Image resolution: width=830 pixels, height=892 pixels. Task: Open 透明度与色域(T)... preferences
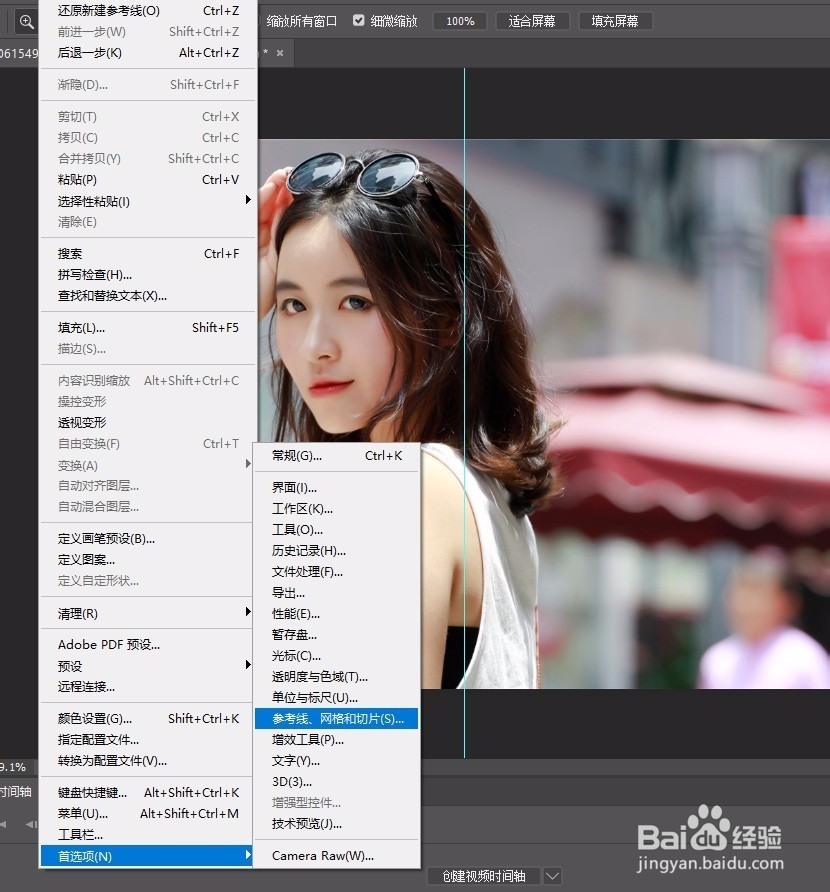point(337,677)
